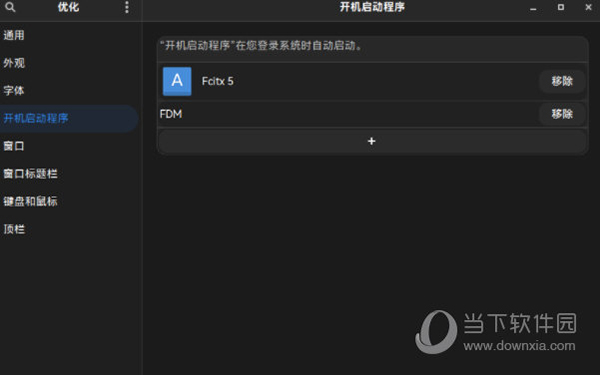
Task: Remove FDM with its 移除 button
Action: [562, 114]
